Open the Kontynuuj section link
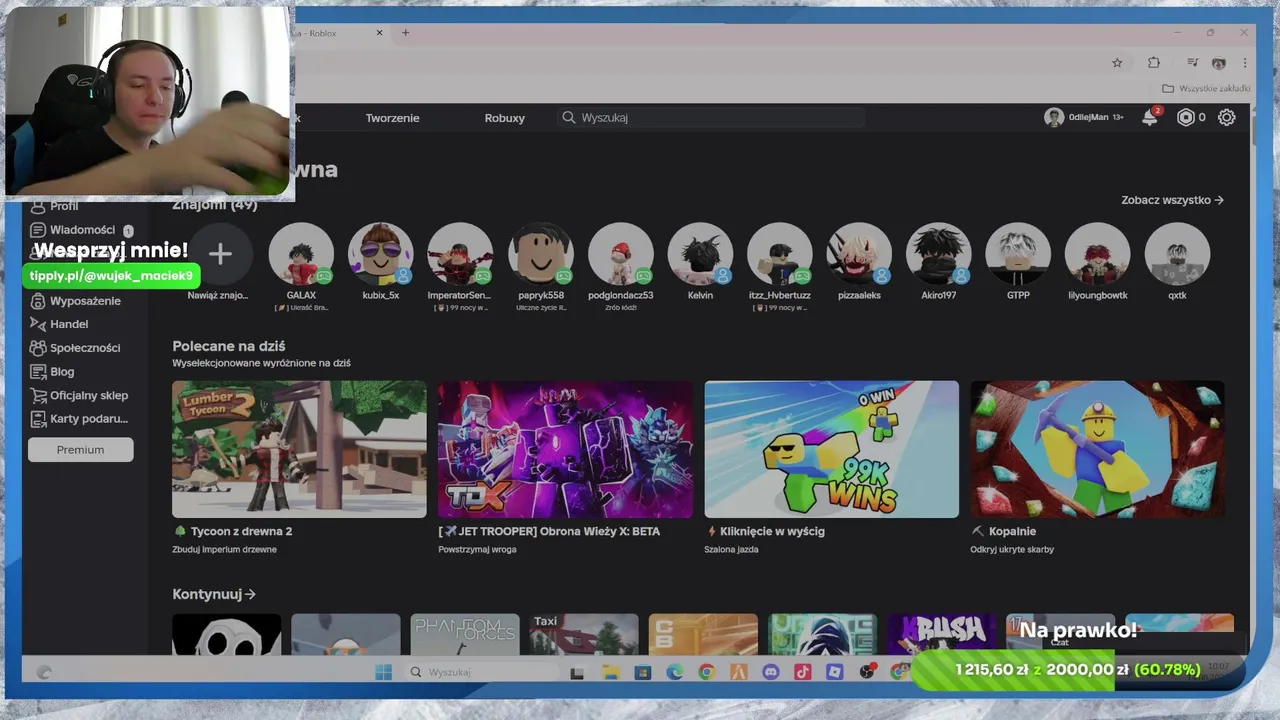Image resolution: width=1280 pixels, height=720 pixels. point(214,594)
